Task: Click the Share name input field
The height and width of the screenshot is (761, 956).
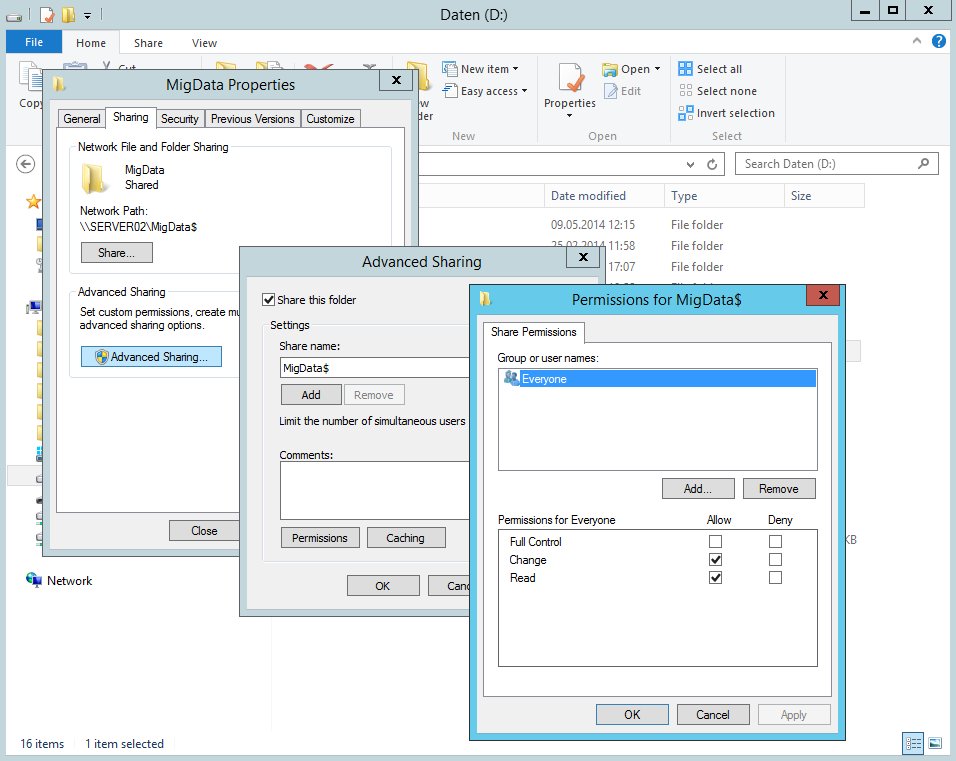Action: [x=375, y=368]
